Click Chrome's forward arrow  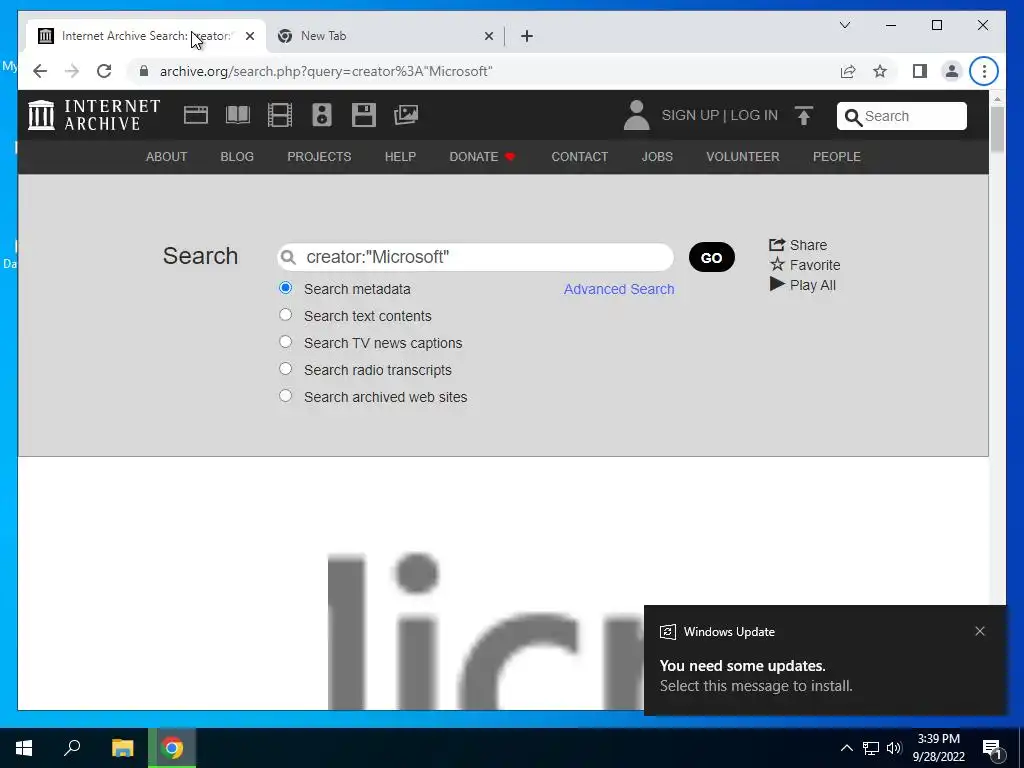72,71
